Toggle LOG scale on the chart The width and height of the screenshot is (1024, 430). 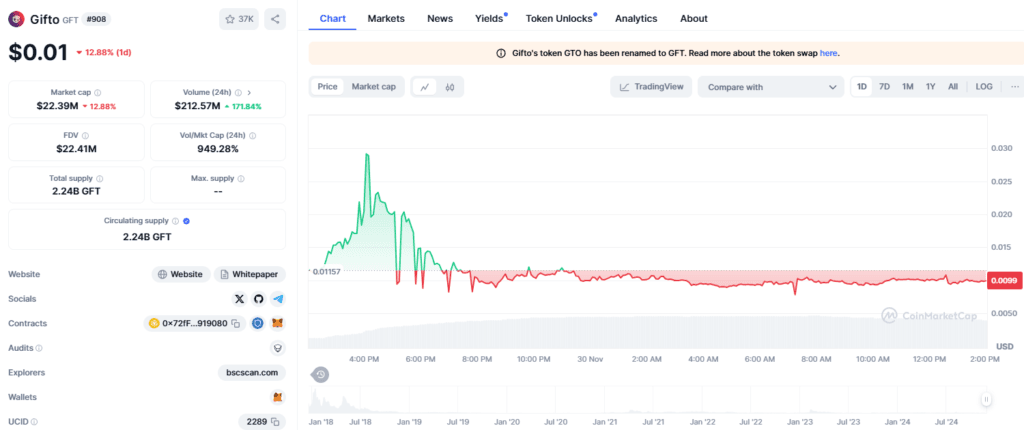(x=984, y=86)
